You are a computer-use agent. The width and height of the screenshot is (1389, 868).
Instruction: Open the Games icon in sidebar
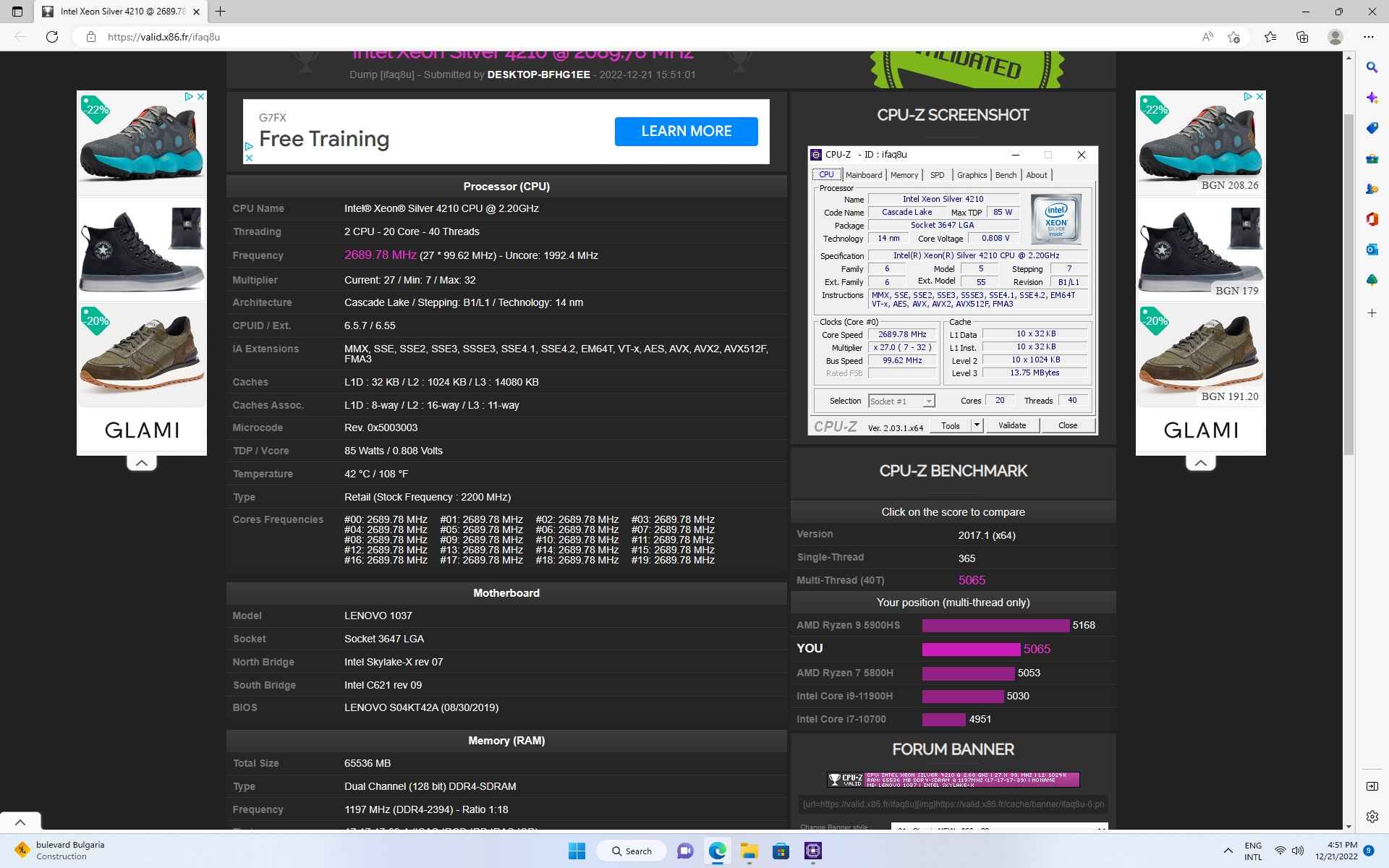coord(1372,189)
